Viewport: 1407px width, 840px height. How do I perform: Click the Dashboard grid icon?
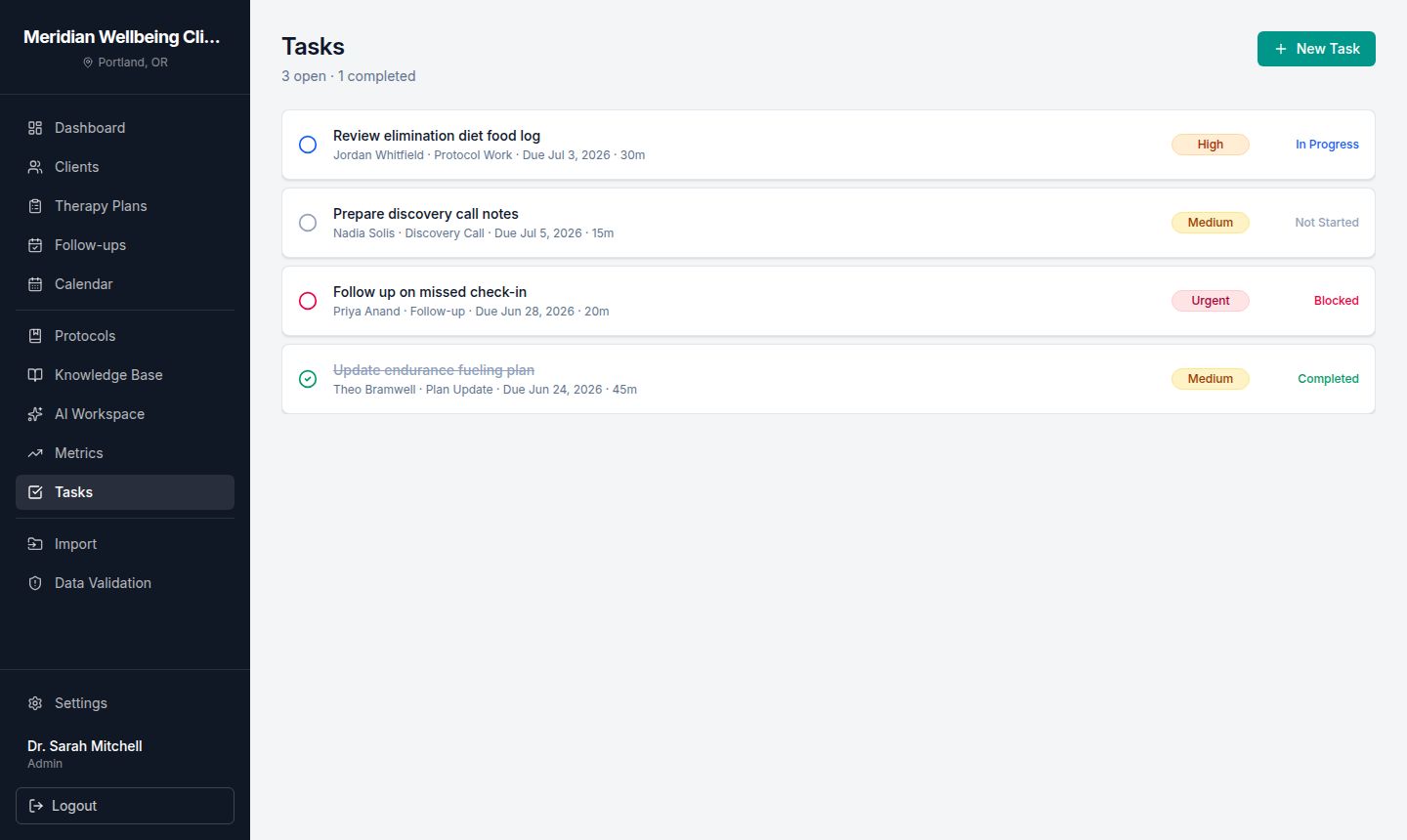coord(35,128)
